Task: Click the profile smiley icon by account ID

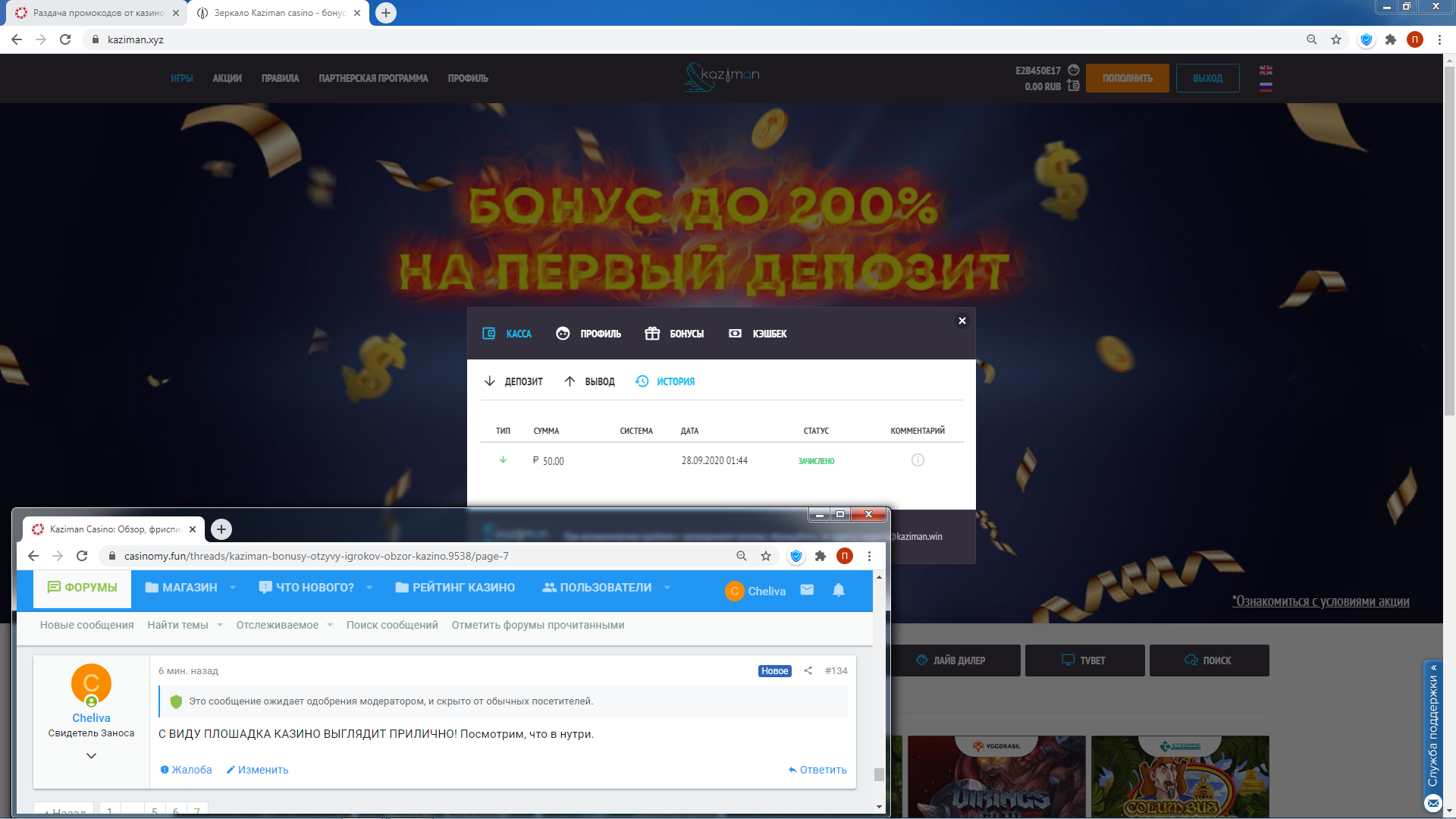Action: tap(1073, 70)
